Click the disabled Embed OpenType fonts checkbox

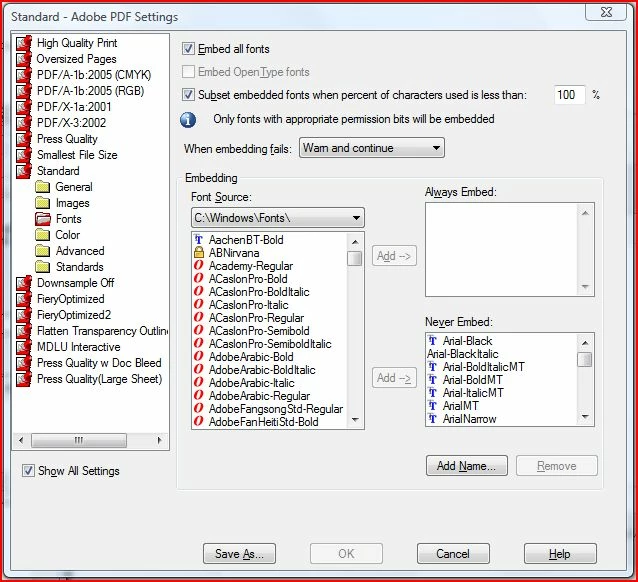click(188, 72)
